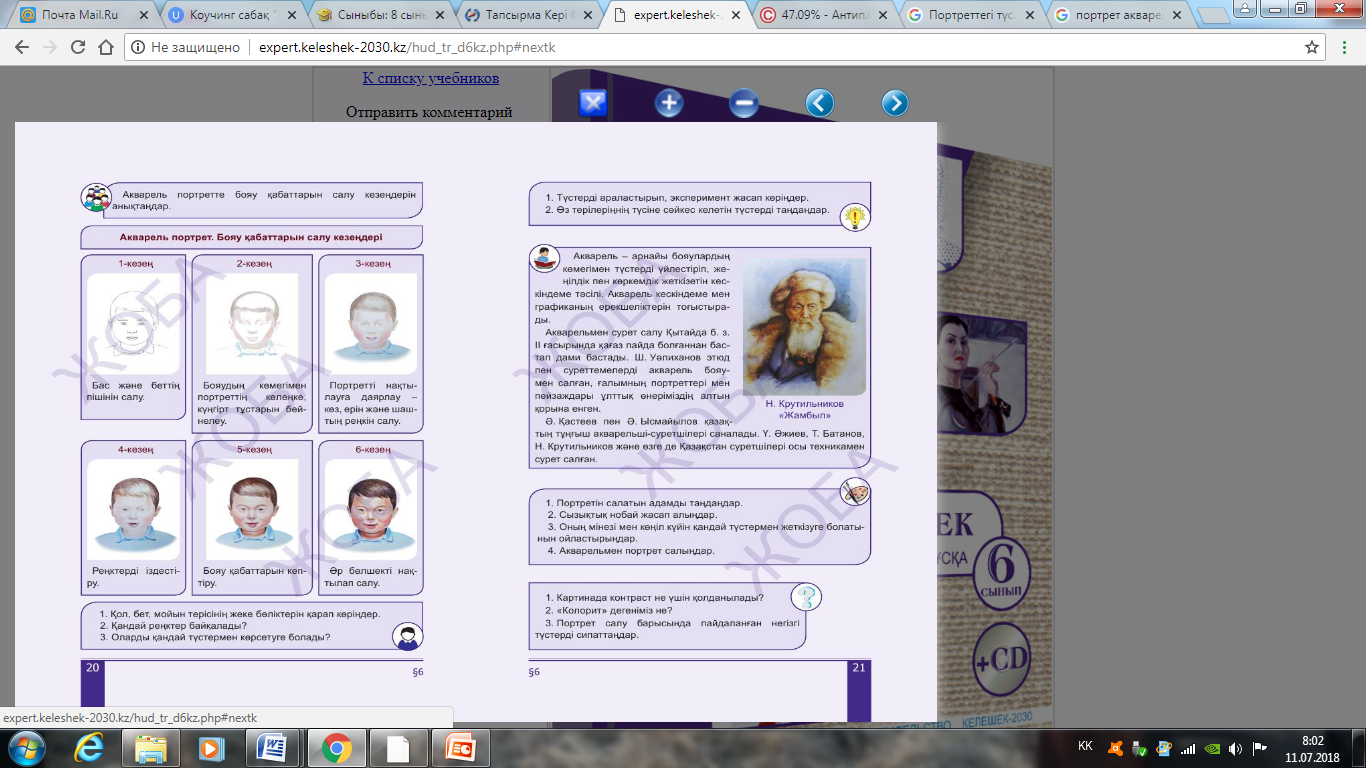Close the book viewer with the X icon
Image resolution: width=1366 pixels, height=768 pixels.
tap(593, 103)
